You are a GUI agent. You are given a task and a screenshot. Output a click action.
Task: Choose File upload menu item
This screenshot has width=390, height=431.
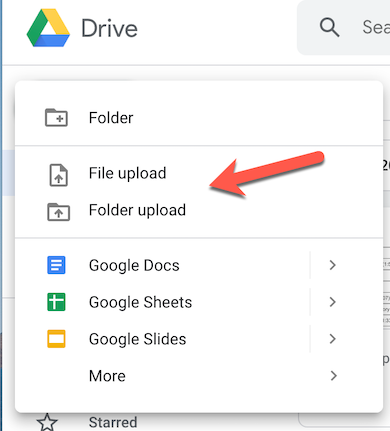[x=199, y=173]
